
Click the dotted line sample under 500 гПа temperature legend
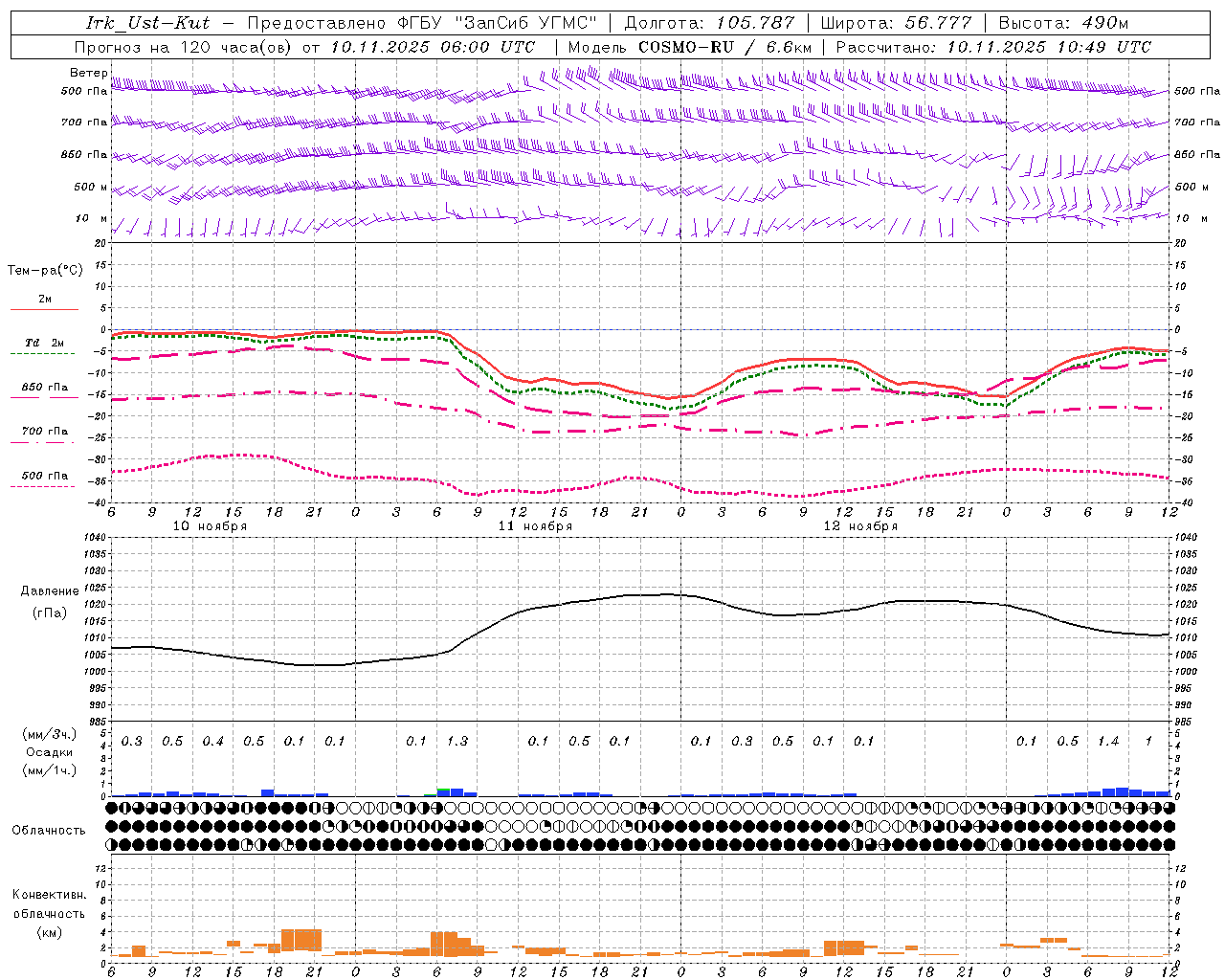point(42,487)
